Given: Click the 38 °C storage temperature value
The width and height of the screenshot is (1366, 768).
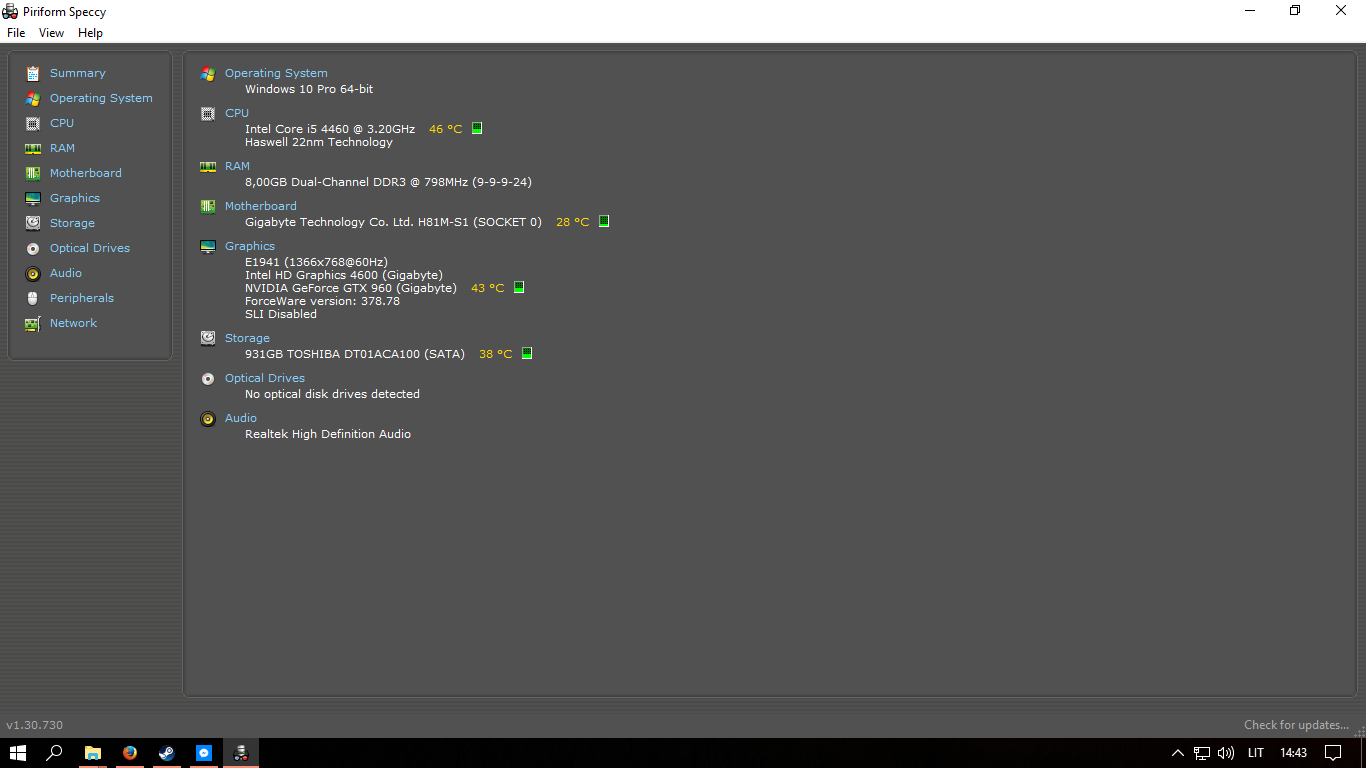Looking at the screenshot, I should click(496, 354).
